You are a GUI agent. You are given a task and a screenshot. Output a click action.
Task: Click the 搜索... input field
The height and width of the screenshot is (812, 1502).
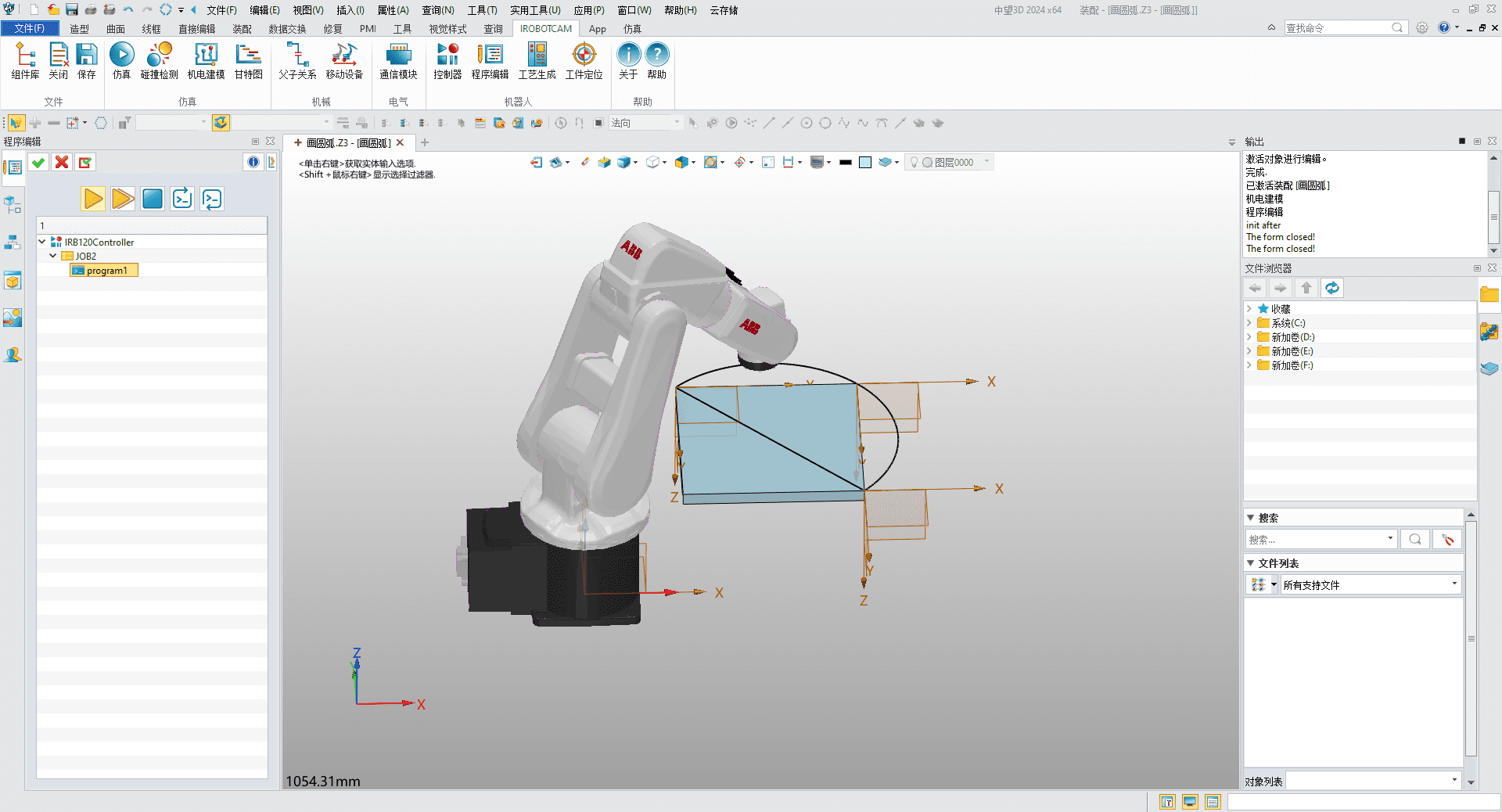1320,539
